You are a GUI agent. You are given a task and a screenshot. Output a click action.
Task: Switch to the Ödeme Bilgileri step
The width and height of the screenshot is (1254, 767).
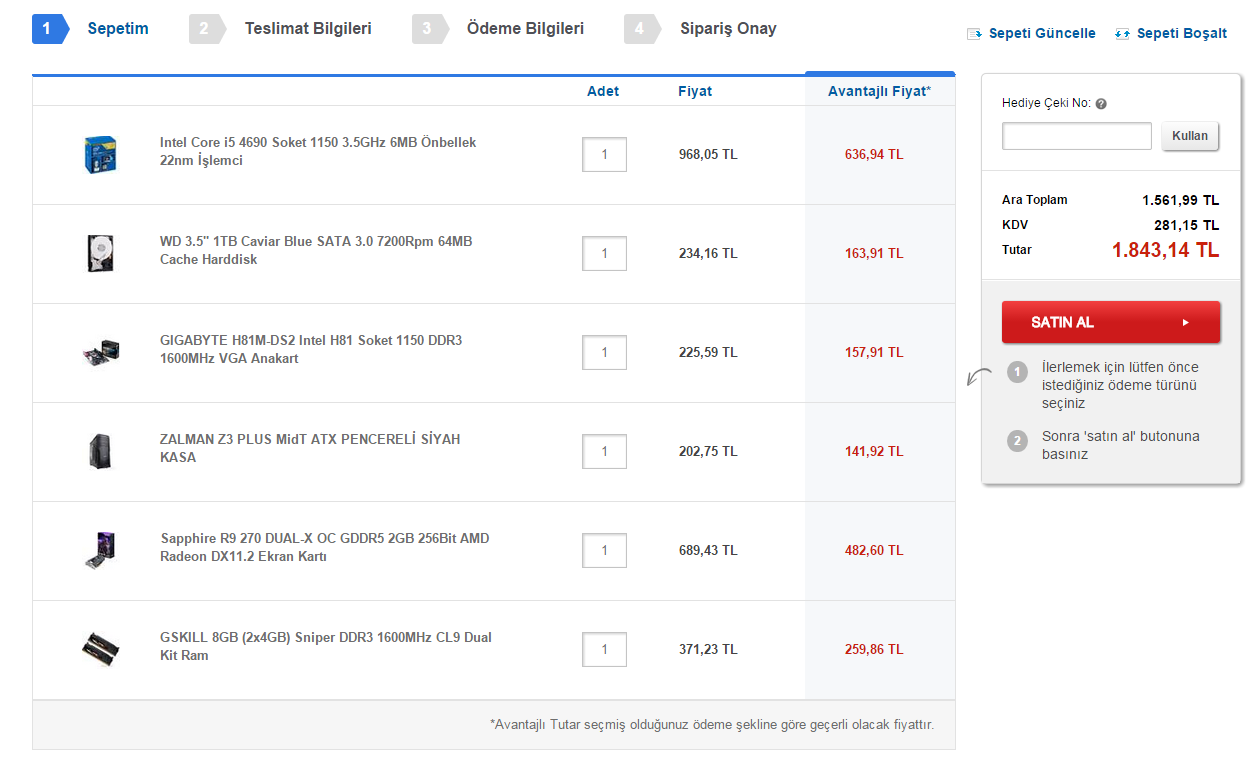[525, 29]
